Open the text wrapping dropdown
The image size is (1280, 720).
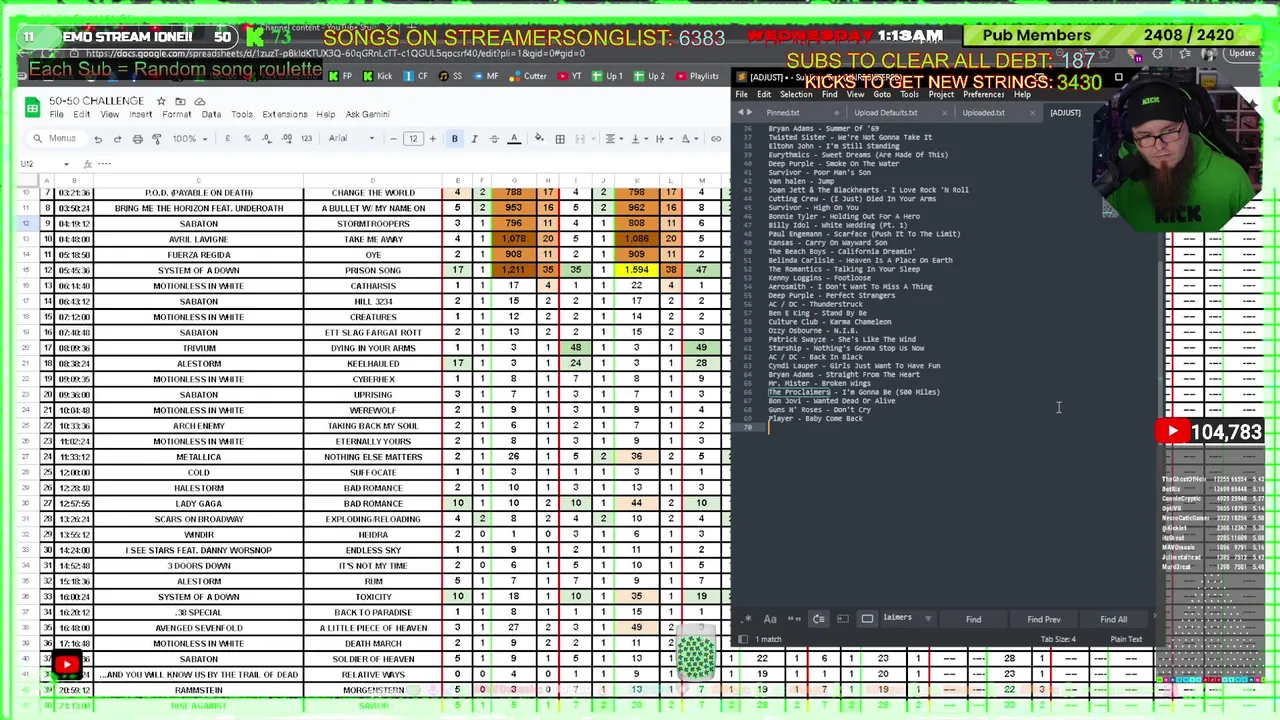pos(663,139)
